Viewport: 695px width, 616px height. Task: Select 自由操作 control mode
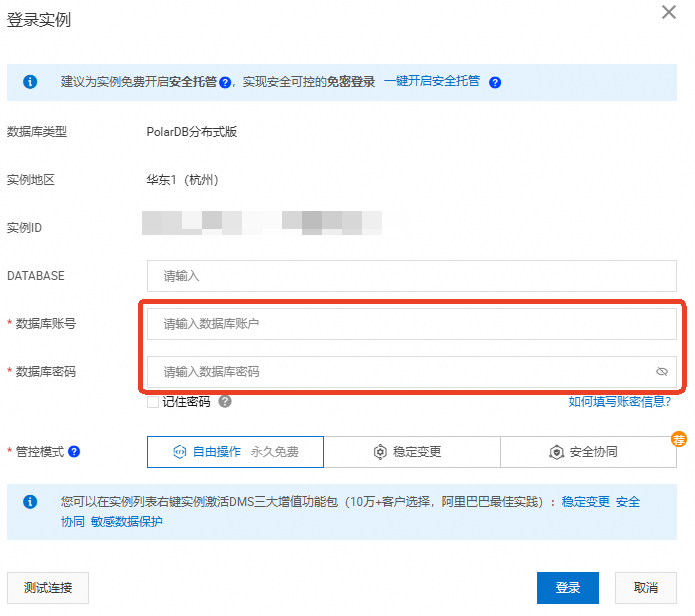235,452
